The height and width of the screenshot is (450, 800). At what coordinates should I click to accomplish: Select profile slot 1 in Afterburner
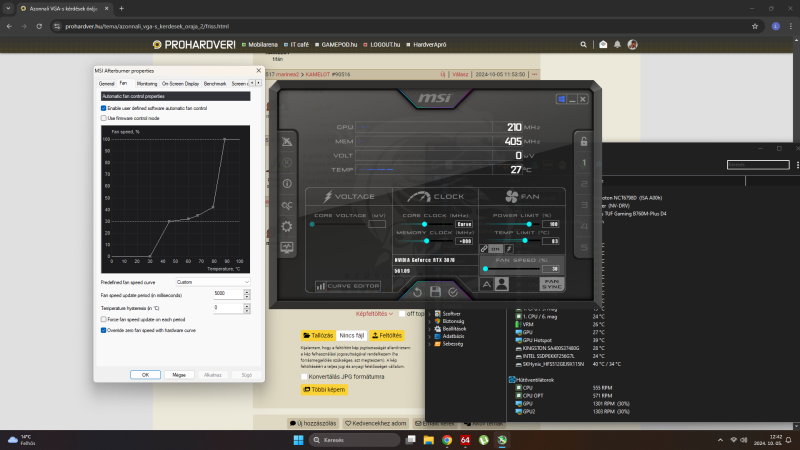pyautogui.click(x=584, y=163)
